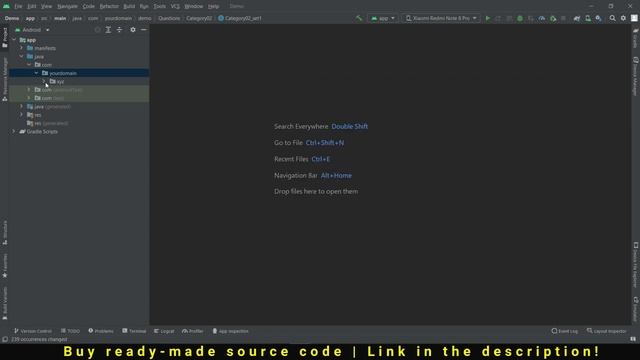Open the Resource Manager side tab
The width and height of the screenshot is (640, 360).
5,80
